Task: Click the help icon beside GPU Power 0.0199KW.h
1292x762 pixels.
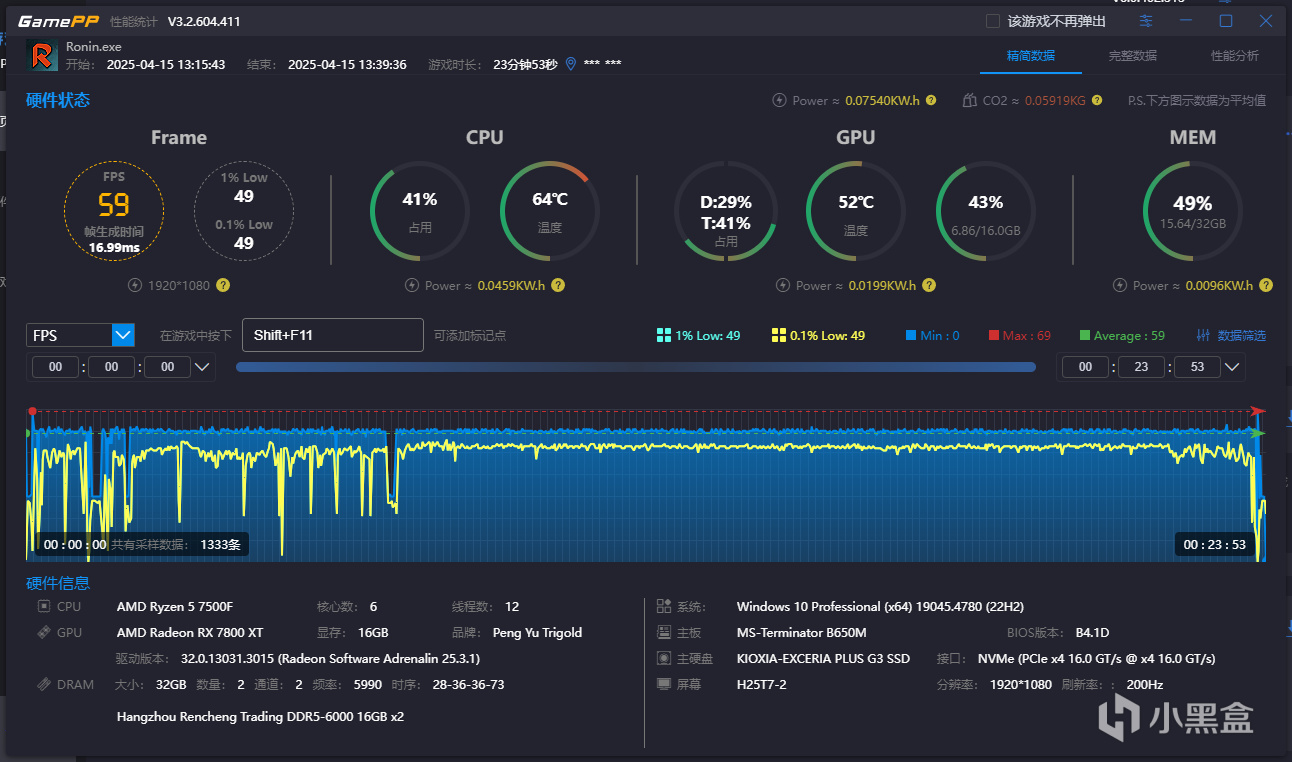Action: tap(929, 285)
